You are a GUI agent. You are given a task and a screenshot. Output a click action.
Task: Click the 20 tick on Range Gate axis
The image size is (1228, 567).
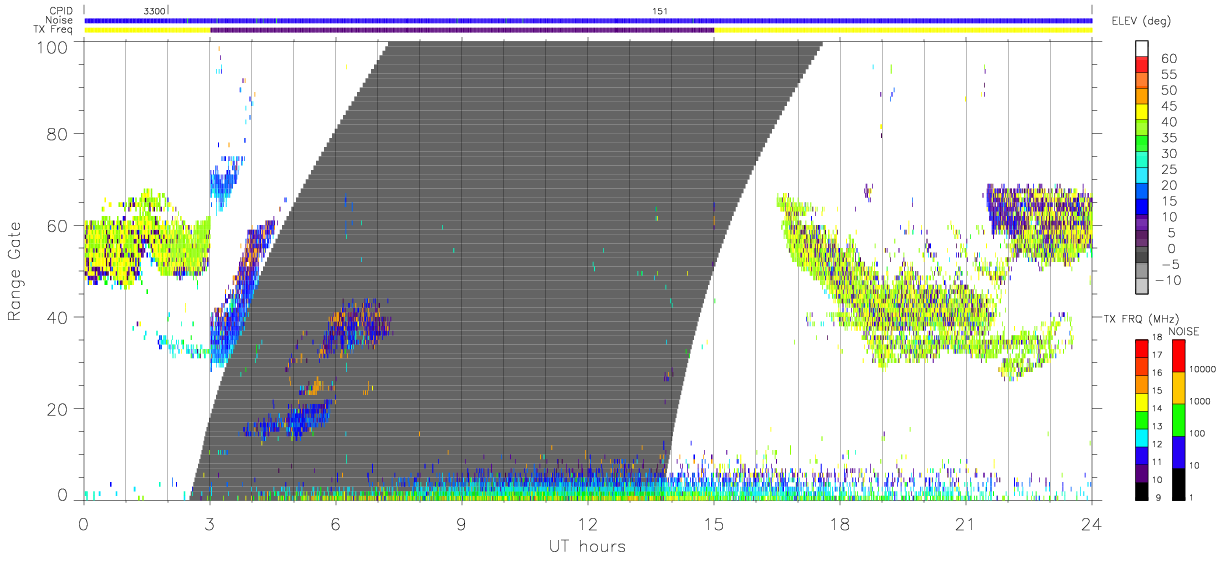pyautogui.click(x=56, y=408)
